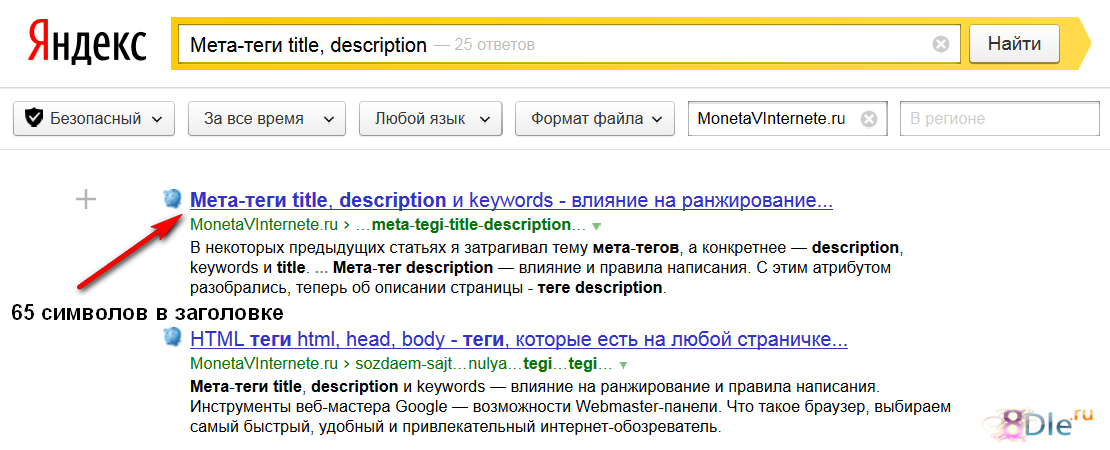
Task: Open the HTML теги html, head, body result
Action: [519, 340]
